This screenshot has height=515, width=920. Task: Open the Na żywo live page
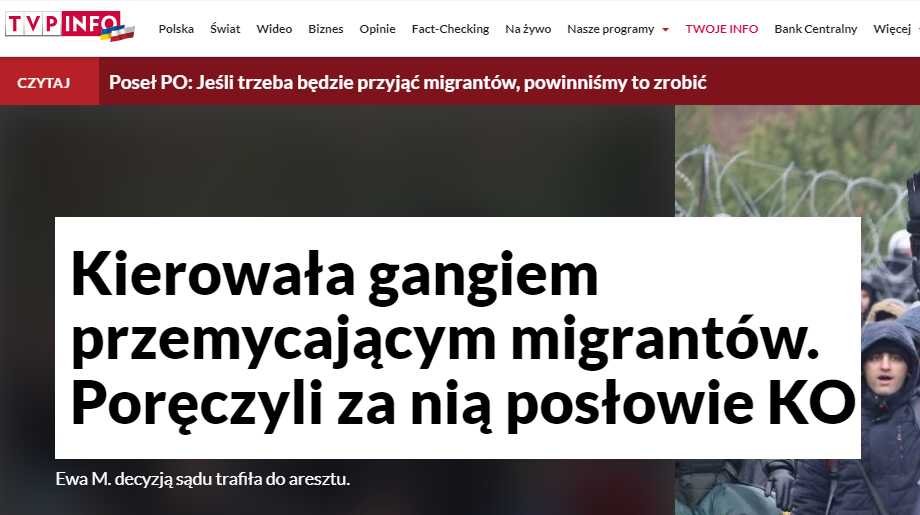point(528,29)
